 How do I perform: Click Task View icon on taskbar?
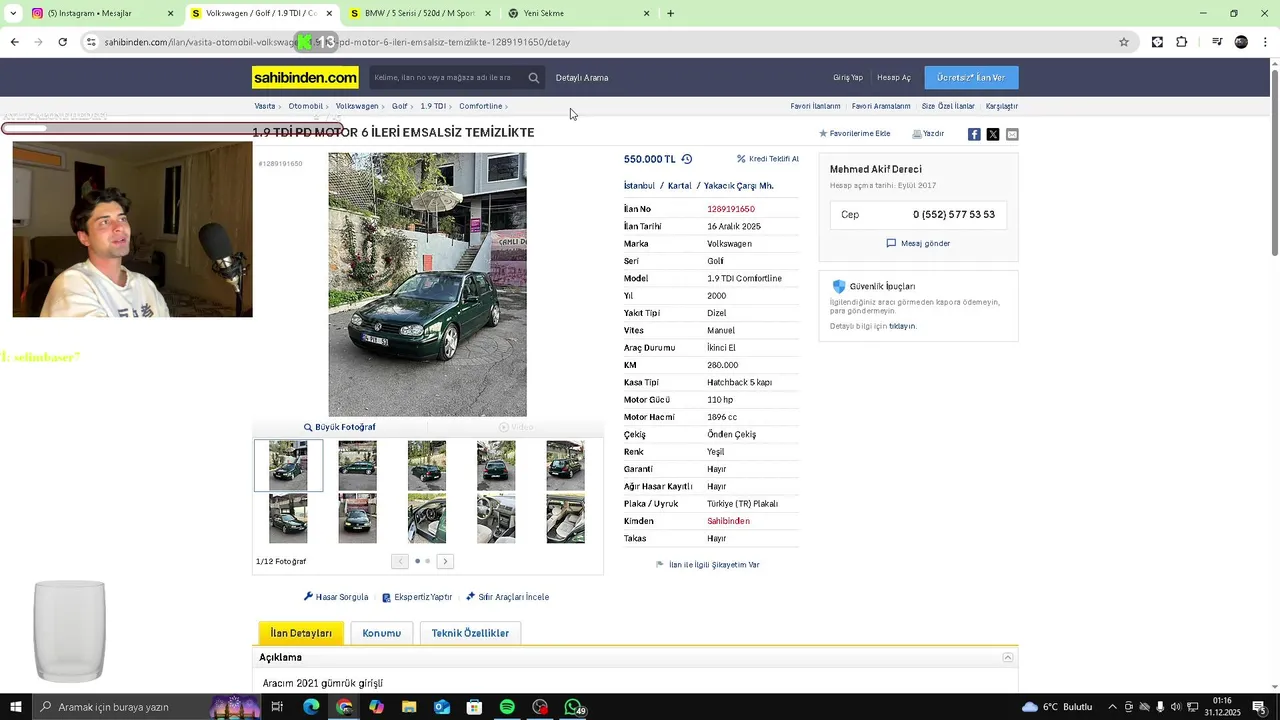click(x=277, y=707)
